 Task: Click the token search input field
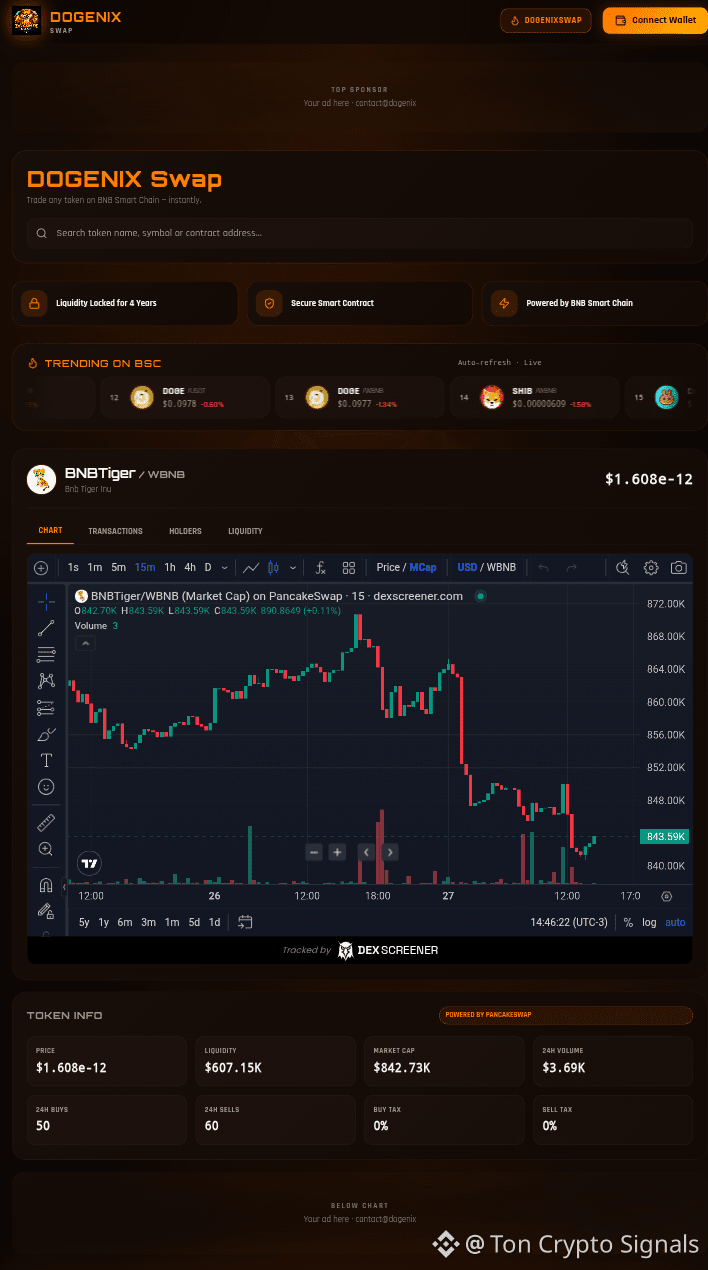point(360,233)
